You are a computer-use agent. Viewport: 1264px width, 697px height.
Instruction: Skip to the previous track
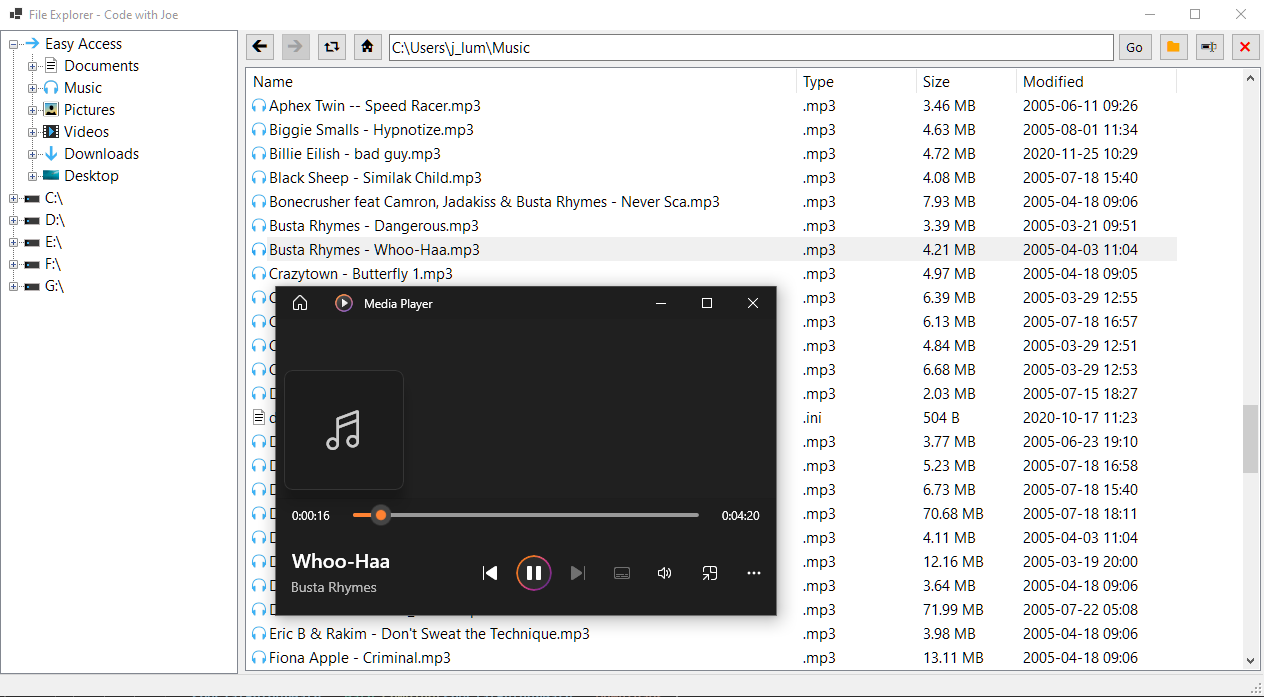pyautogui.click(x=490, y=572)
